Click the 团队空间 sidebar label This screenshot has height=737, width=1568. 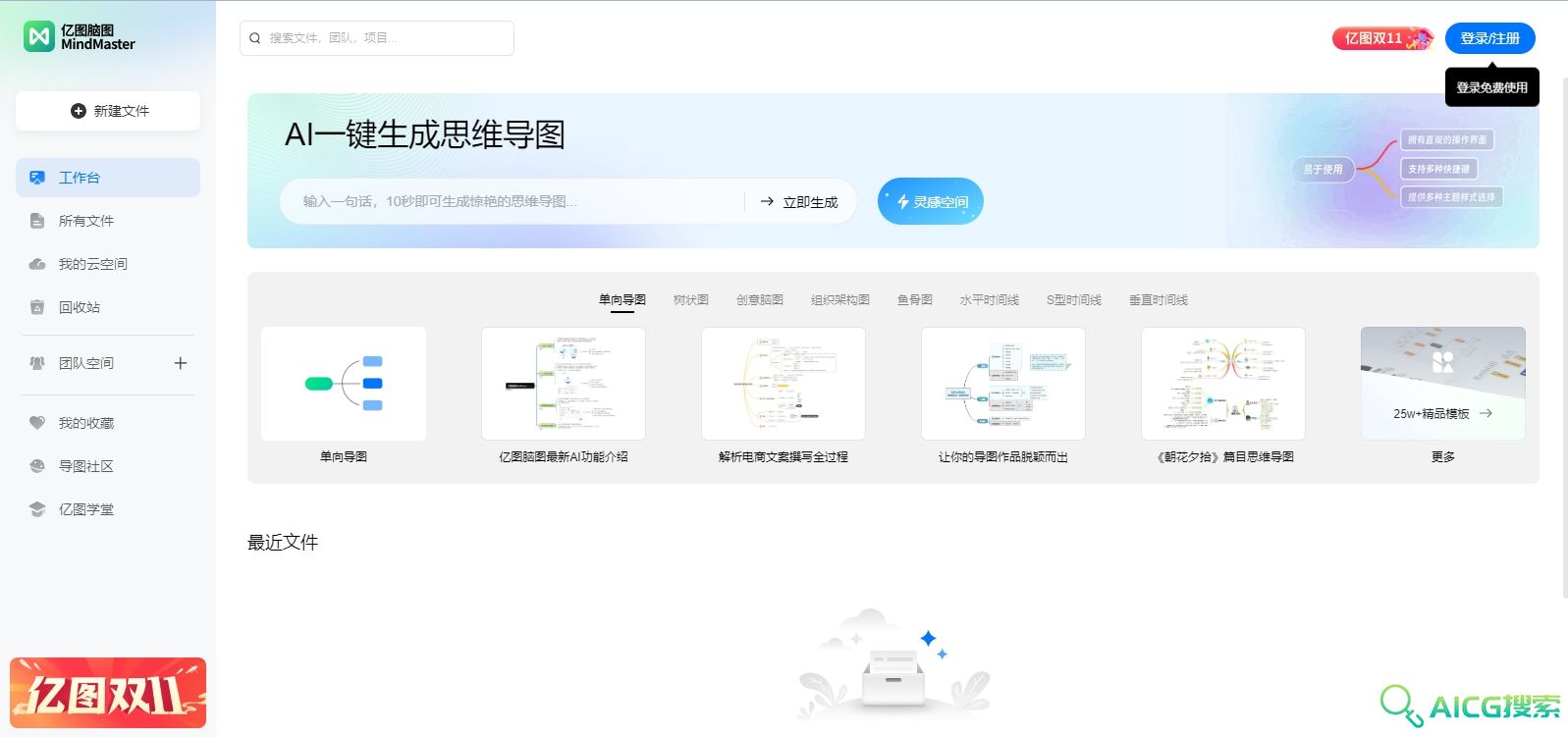click(86, 363)
